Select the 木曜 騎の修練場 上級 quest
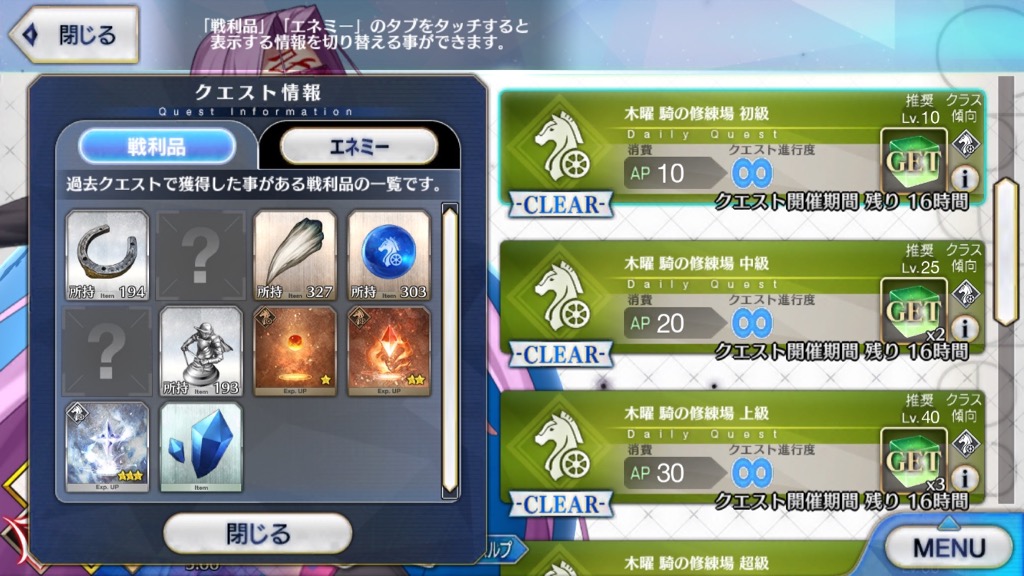The image size is (1024, 576). pos(742,451)
